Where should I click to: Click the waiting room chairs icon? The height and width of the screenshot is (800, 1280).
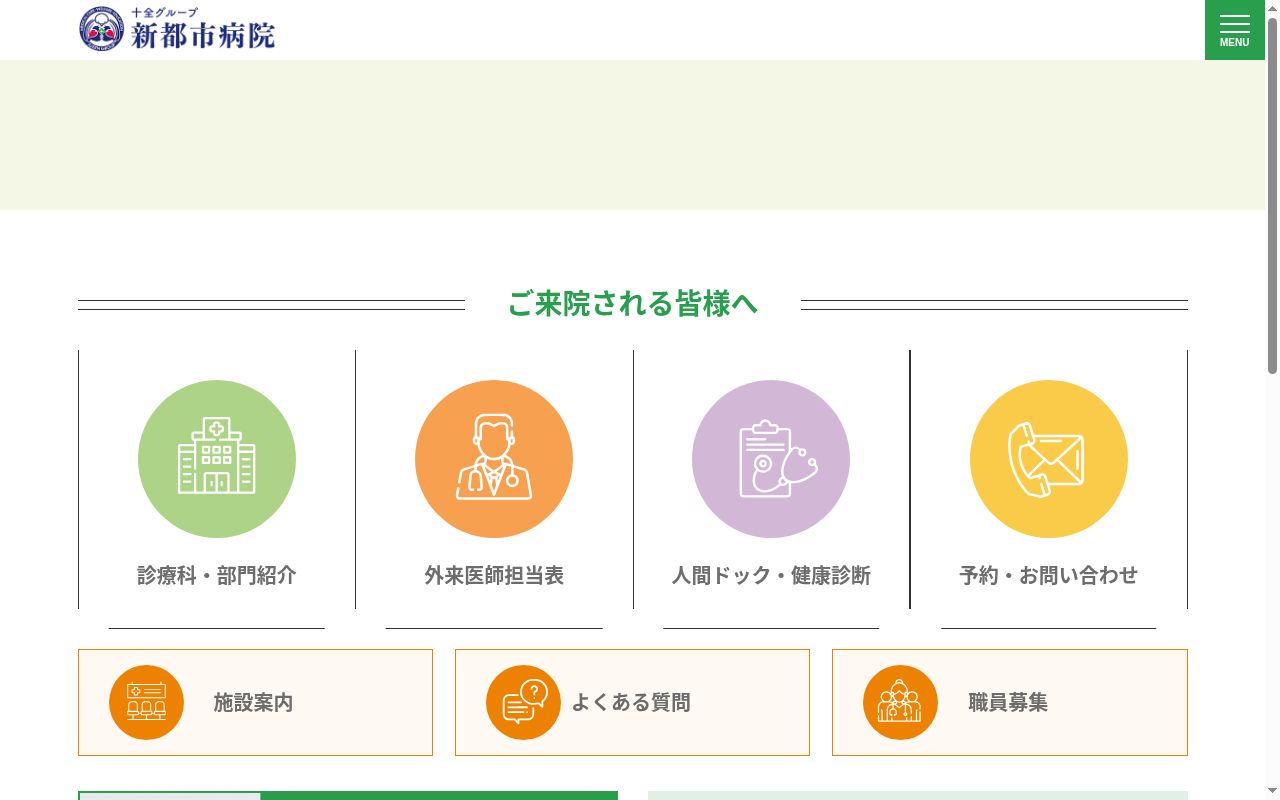point(146,702)
